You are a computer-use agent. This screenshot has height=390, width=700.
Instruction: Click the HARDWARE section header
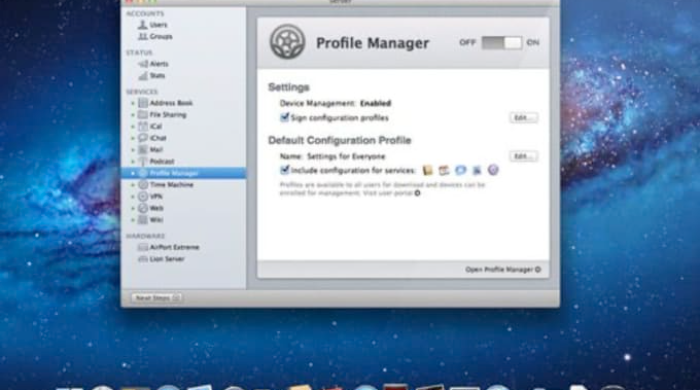point(146,236)
